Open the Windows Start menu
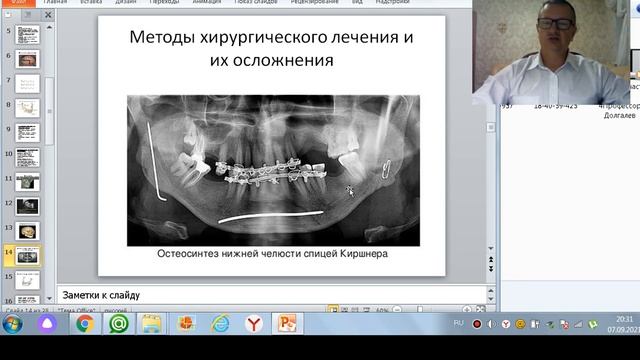Screen dimensions: 640x360 click(12, 324)
